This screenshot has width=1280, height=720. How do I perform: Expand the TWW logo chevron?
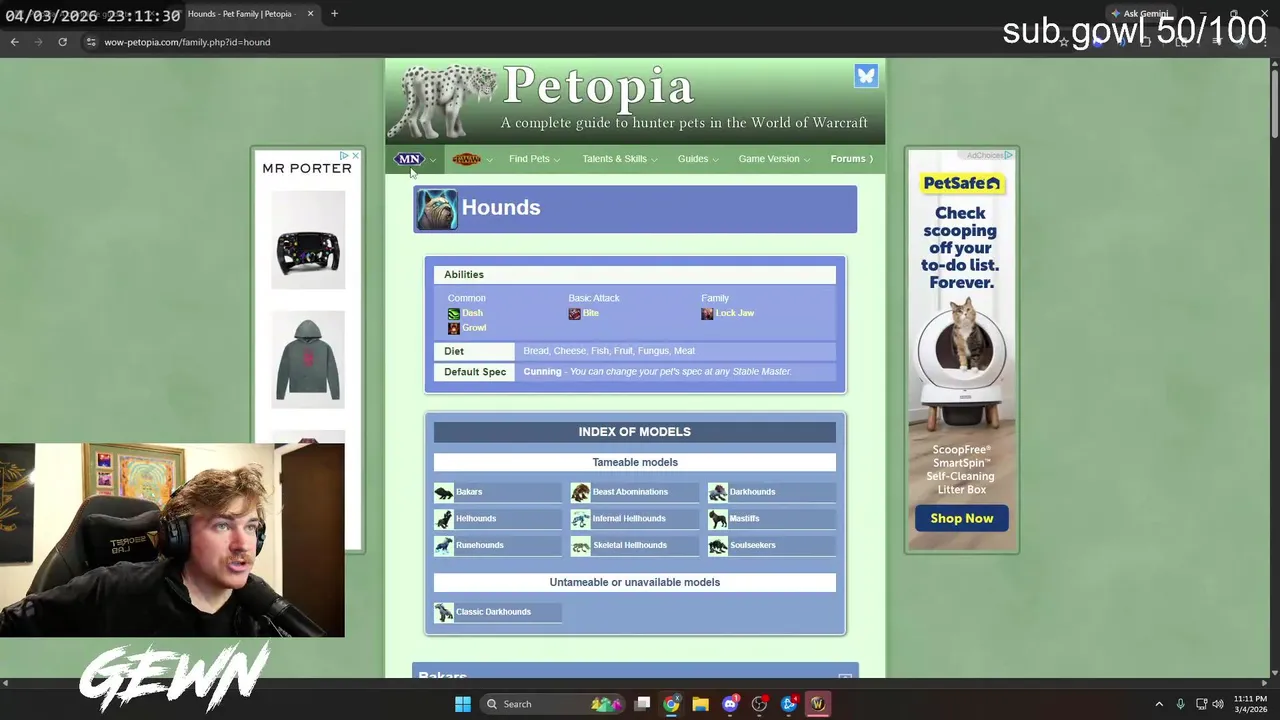(x=490, y=160)
